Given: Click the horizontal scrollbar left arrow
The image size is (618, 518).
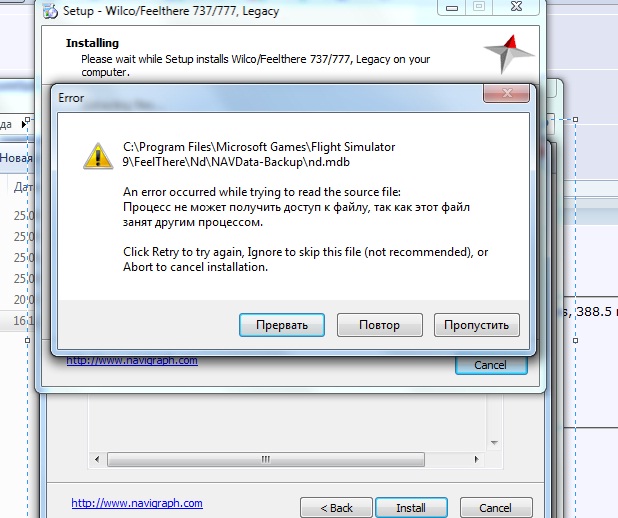Looking at the screenshot, I should click(97, 459).
